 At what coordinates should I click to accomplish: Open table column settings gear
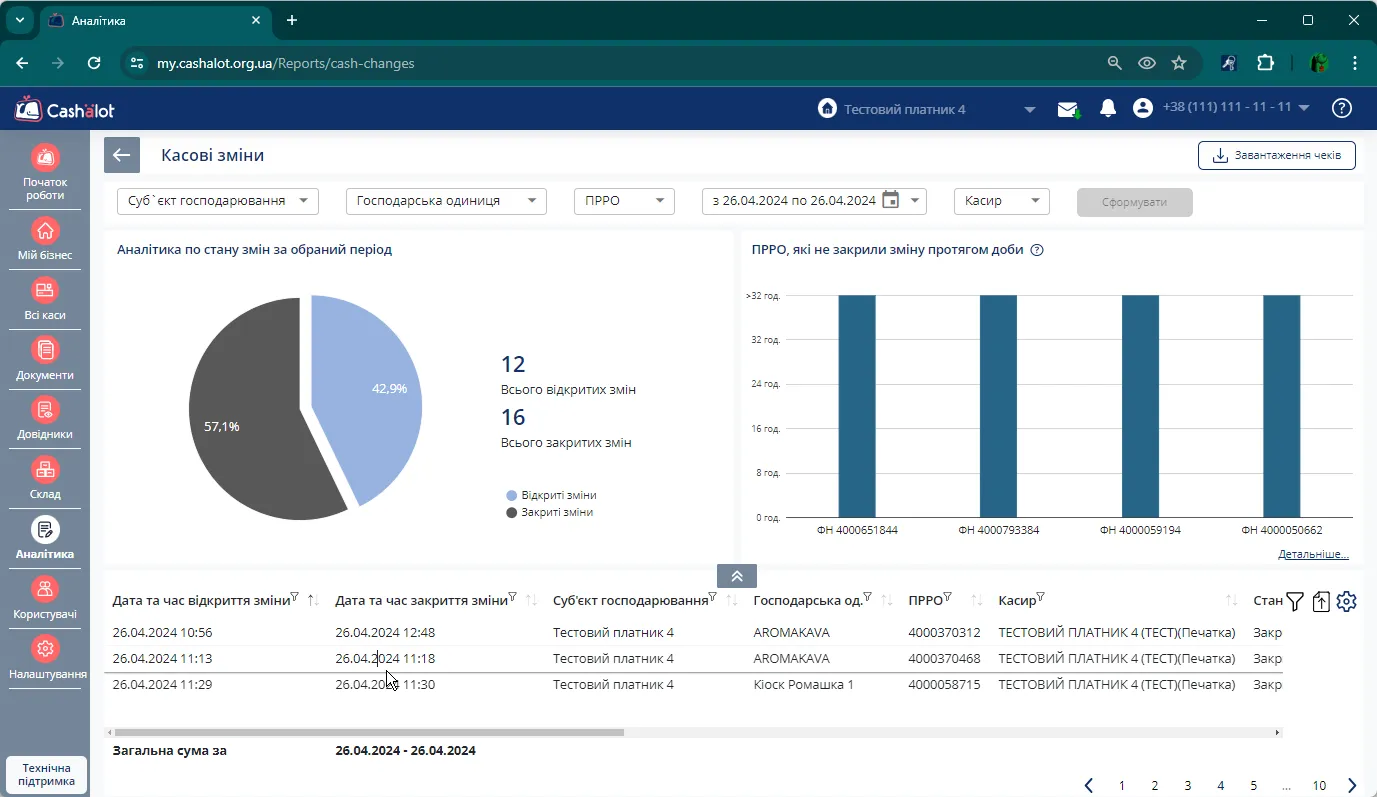click(1346, 601)
